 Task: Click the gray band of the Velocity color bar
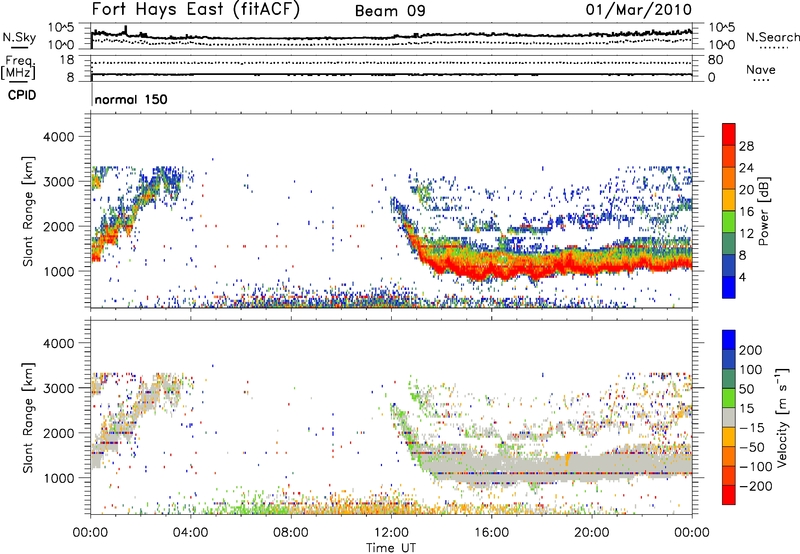(729, 417)
